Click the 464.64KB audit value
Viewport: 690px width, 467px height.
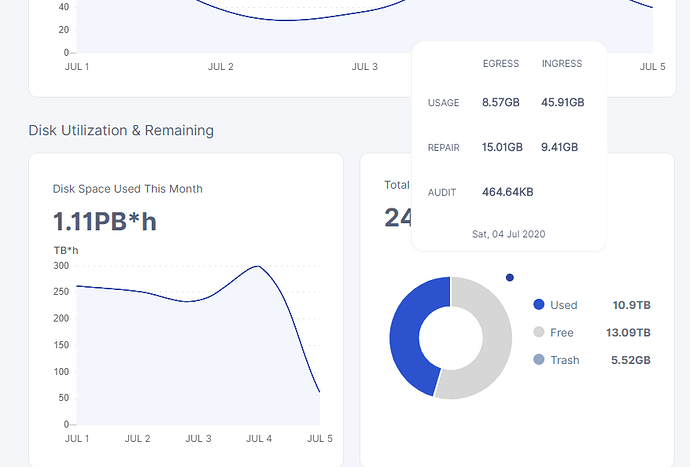[x=507, y=192]
